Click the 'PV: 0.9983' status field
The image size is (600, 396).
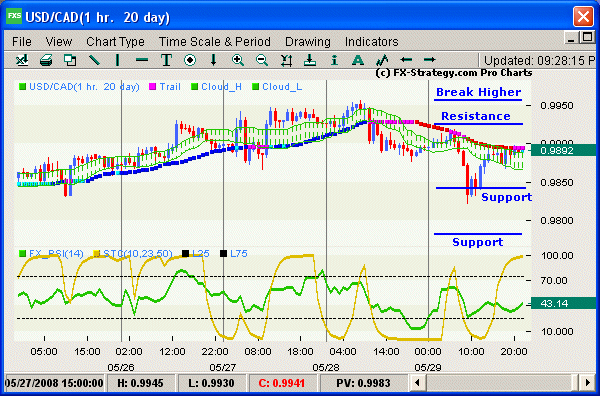363,383
